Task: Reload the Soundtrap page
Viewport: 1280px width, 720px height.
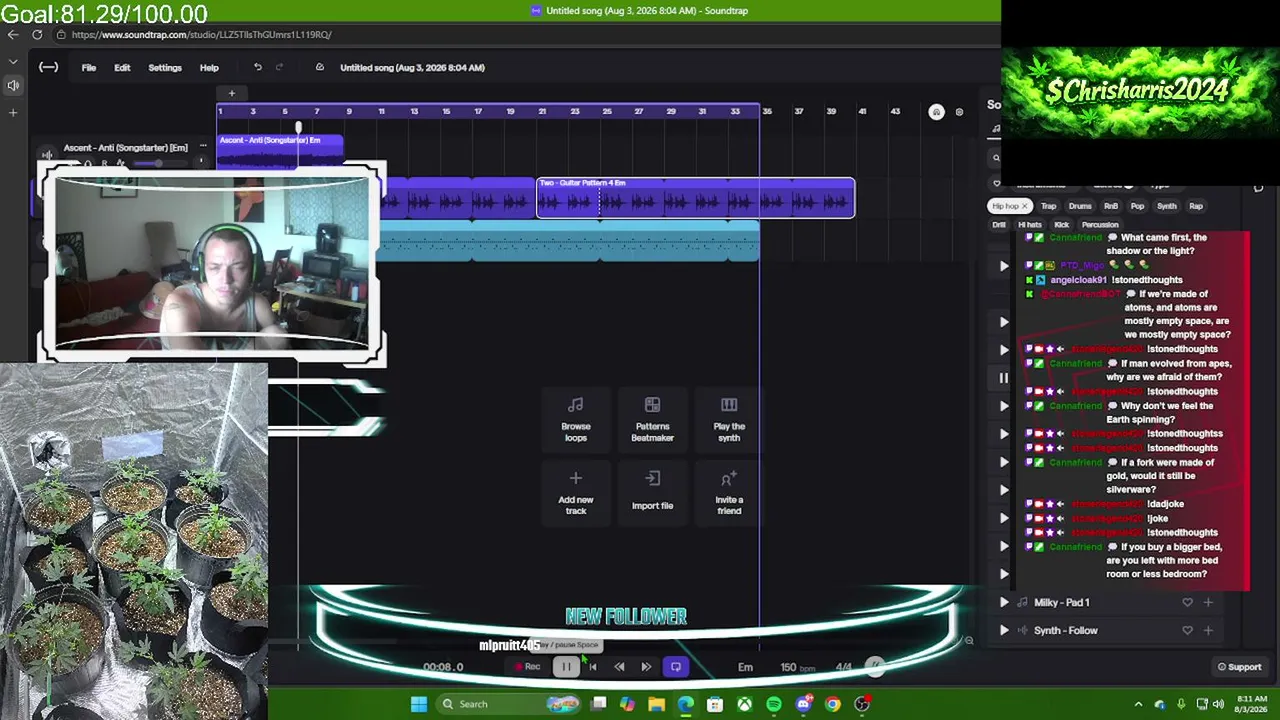Action: (37, 34)
